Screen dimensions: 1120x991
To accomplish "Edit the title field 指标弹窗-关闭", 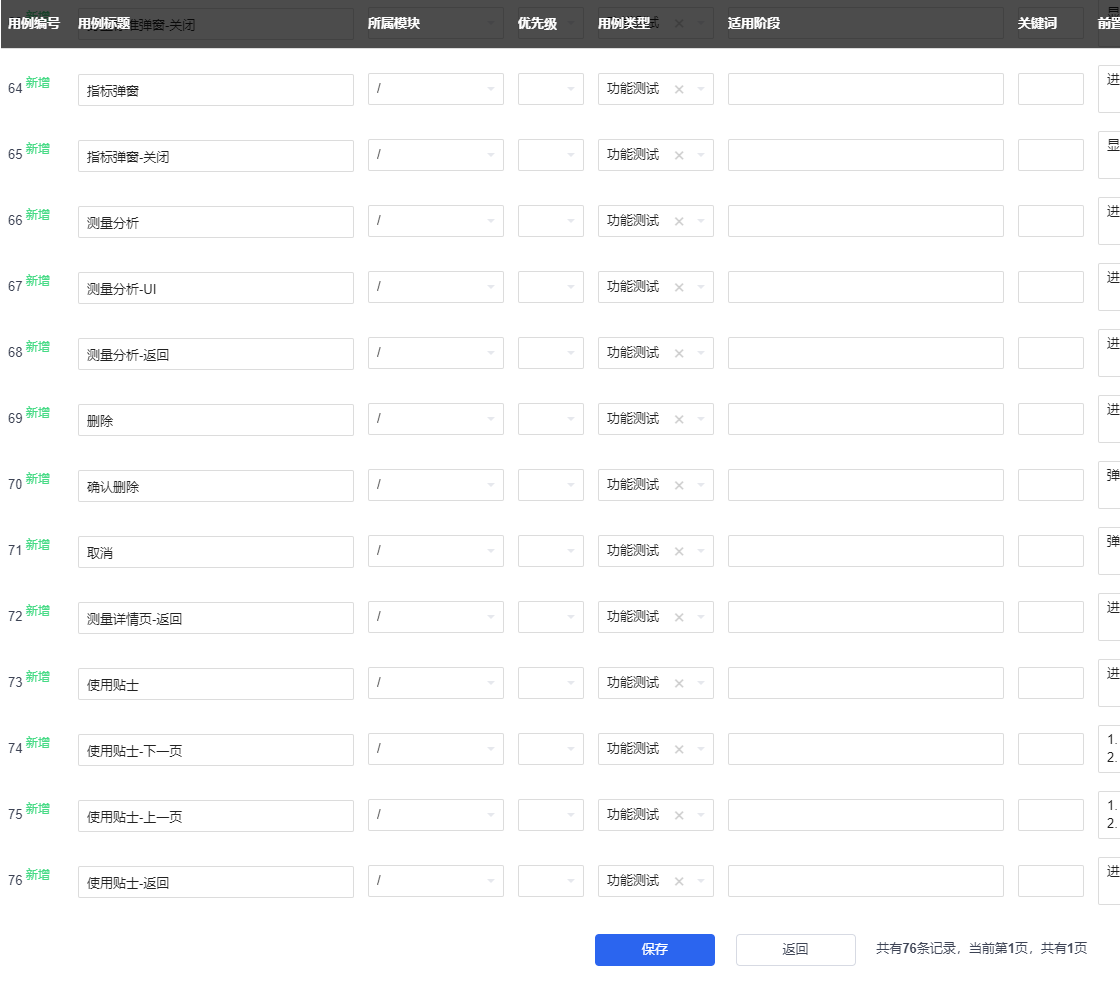I will pos(216,156).
